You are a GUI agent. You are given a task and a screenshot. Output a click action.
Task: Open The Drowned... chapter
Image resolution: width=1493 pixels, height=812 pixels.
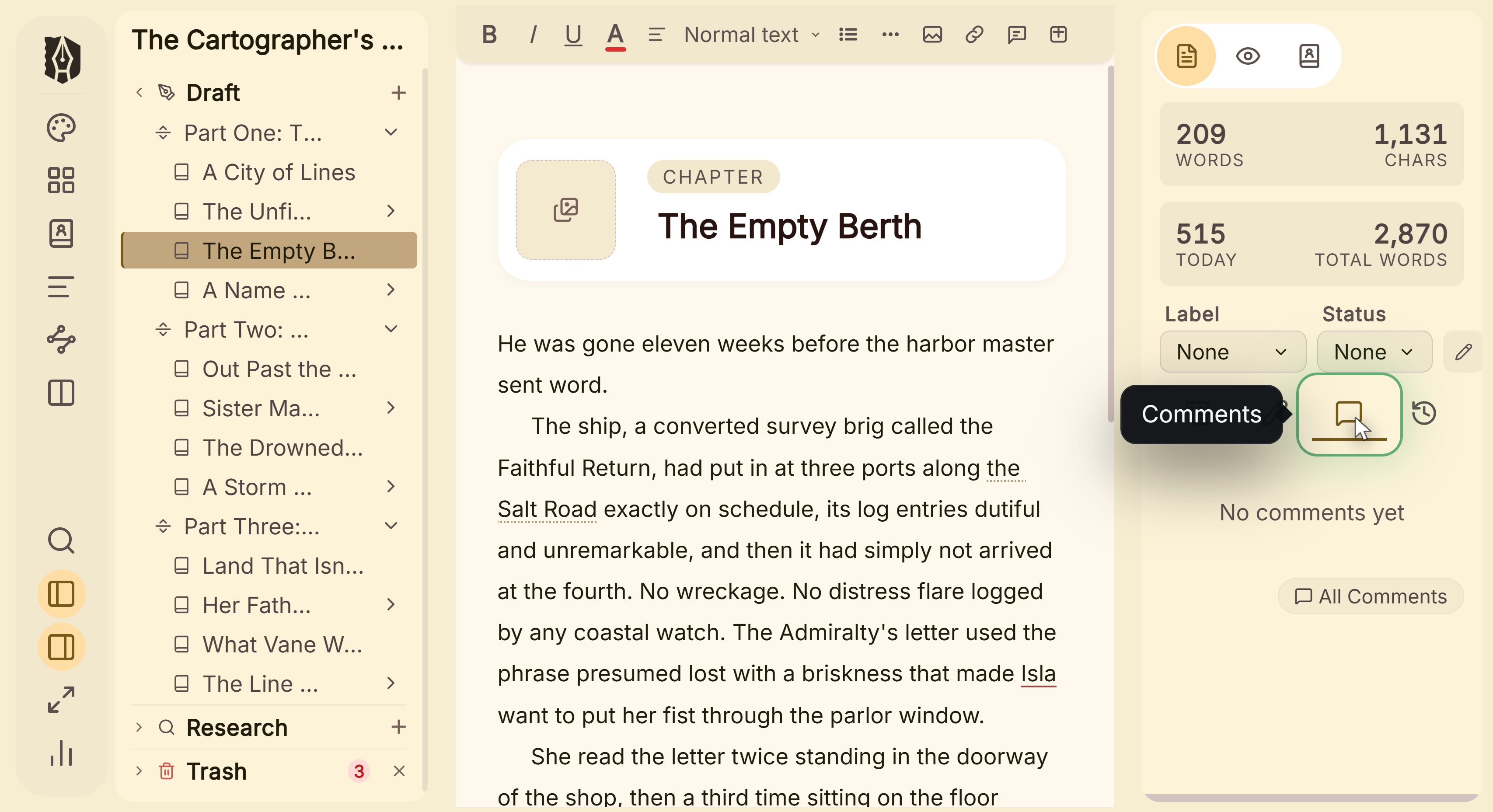click(x=269, y=447)
